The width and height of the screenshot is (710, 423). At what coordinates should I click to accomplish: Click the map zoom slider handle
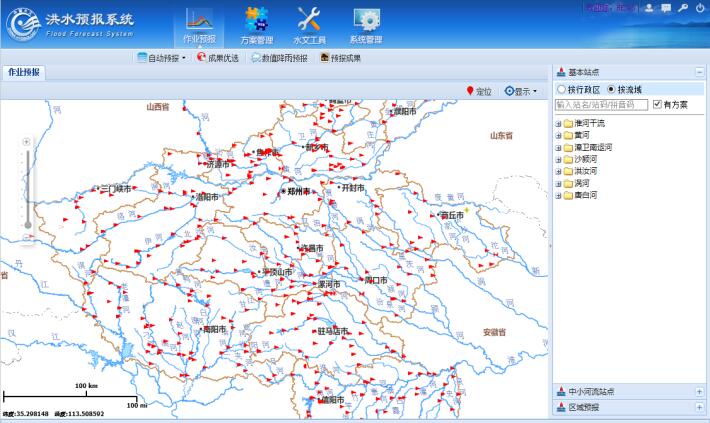tap(27, 225)
